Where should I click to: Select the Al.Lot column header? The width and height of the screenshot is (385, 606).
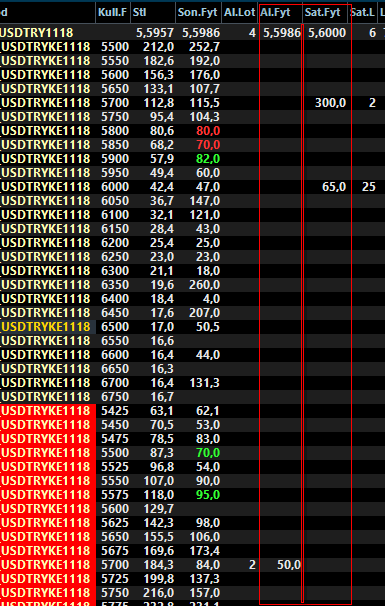coord(240,13)
